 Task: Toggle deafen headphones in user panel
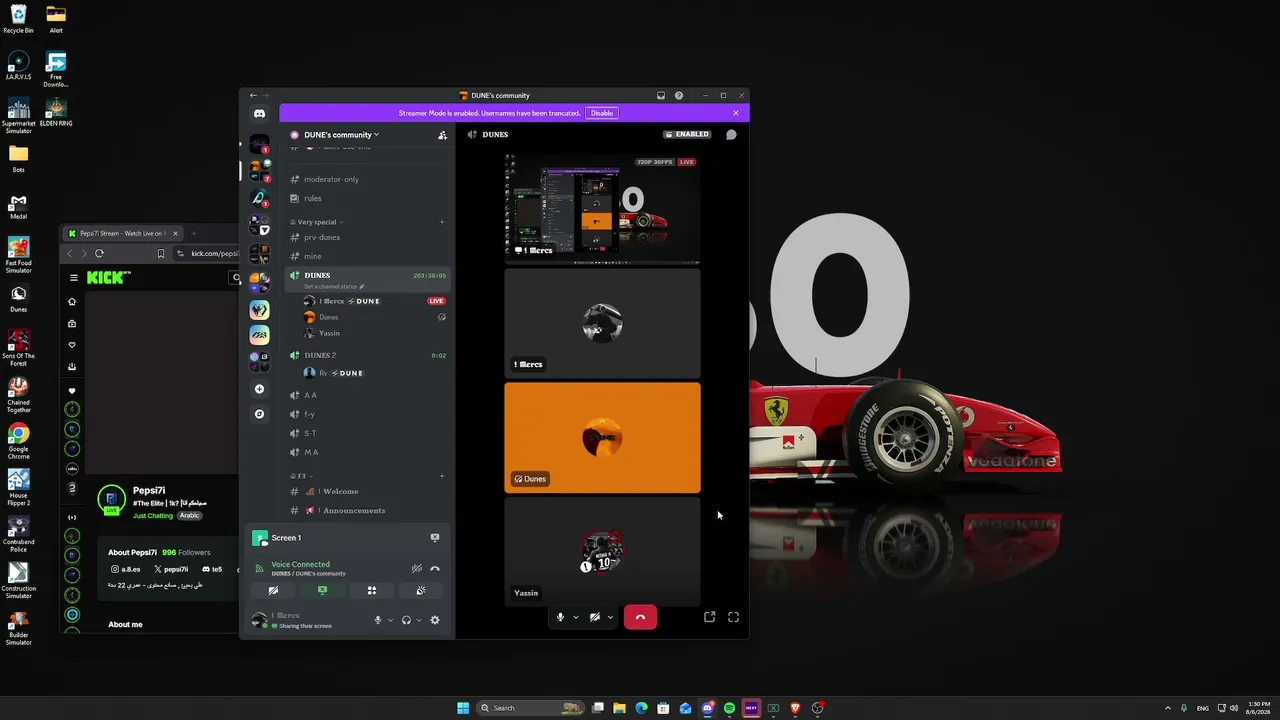(406, 620)
